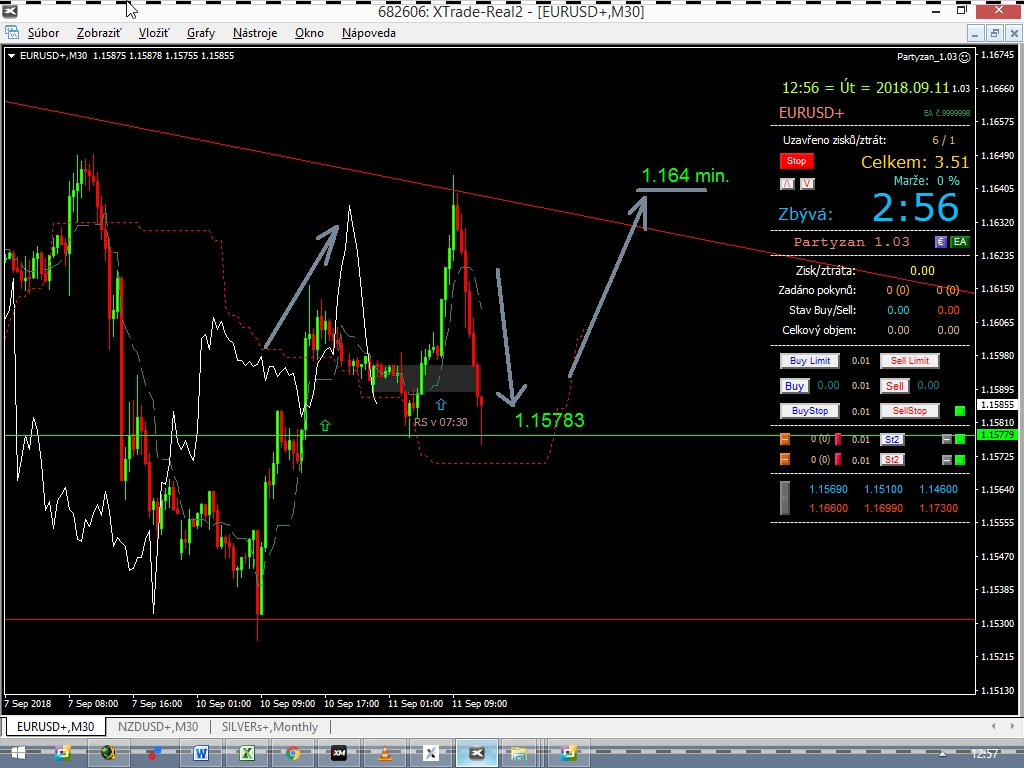Screen dimensions: 1024x768
Task: Click the BuyStop button
Action: [x=810, y=411]
